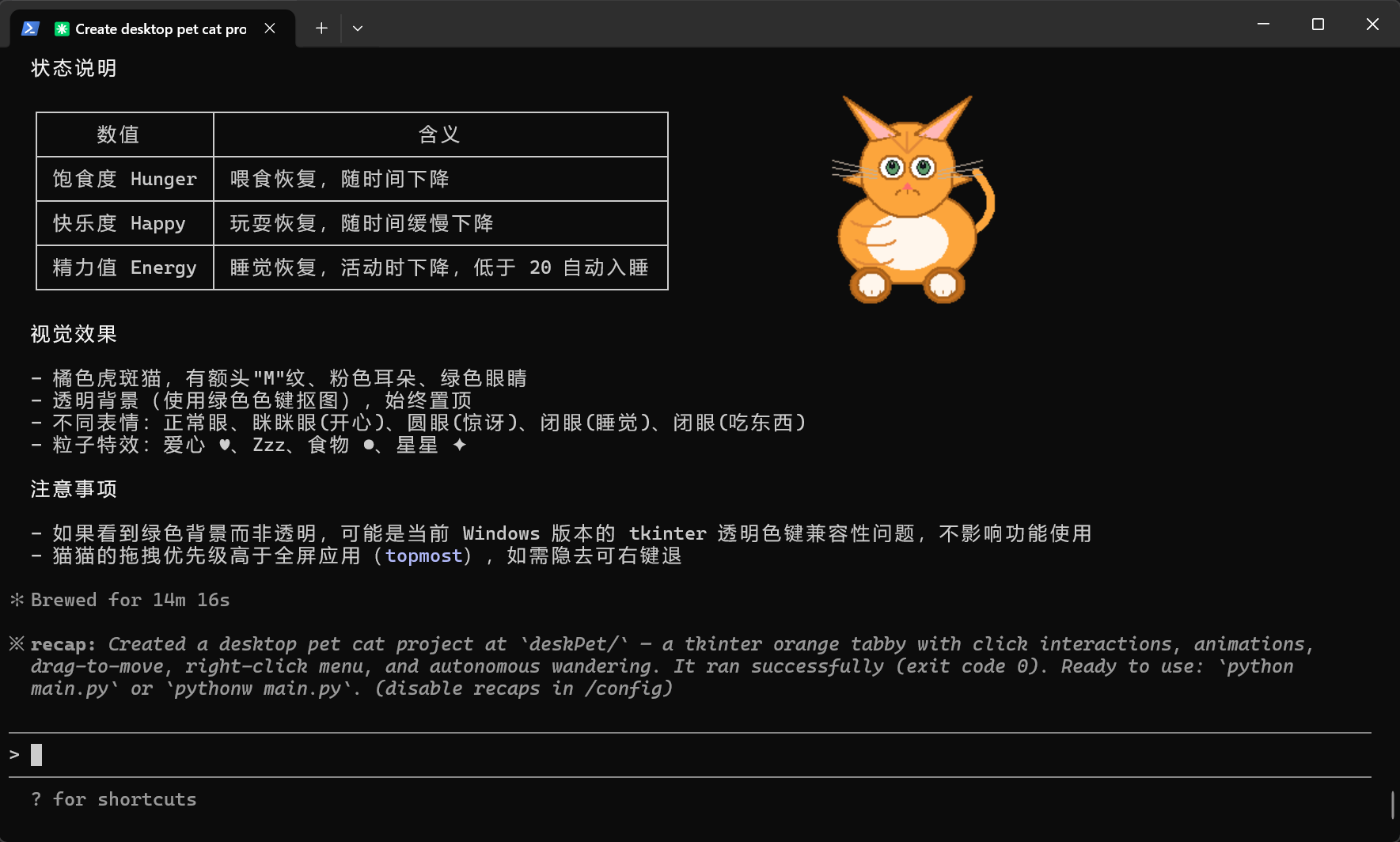Click the '透明背景' bullet line
1400x842 pixels.
click(x=252, y=400)
